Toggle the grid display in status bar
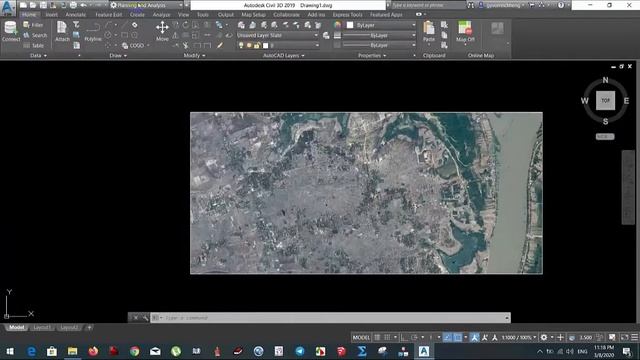This screenshot has height=360, width=640. (x=377, y=338)
